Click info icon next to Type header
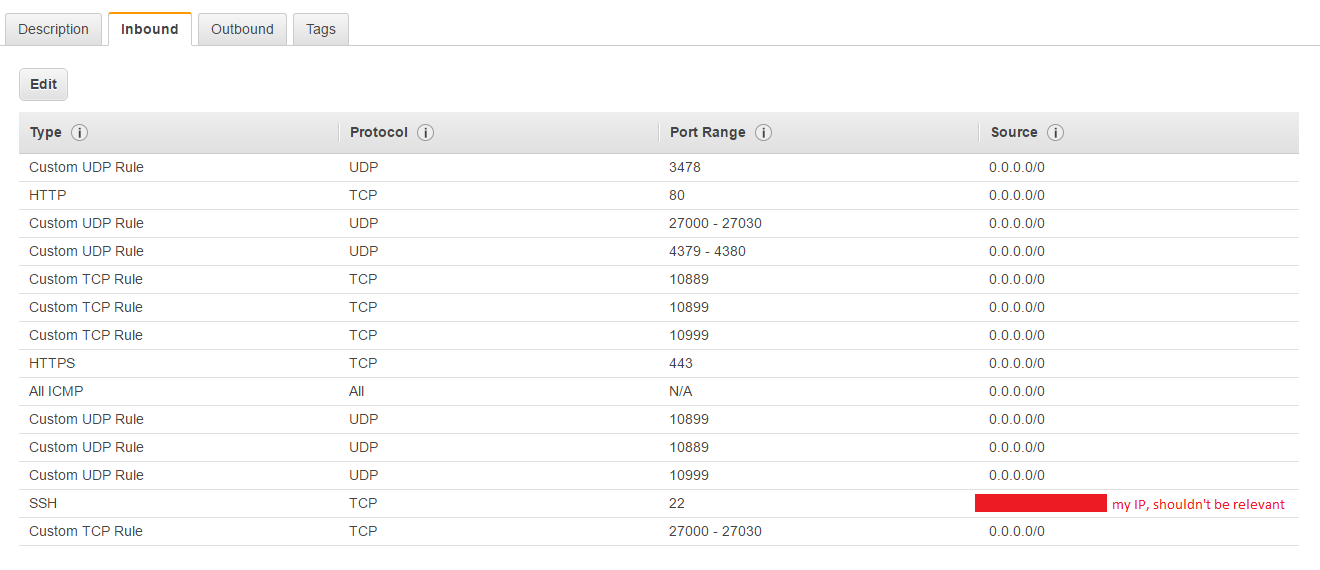Screen dimensions: 1320x570 pyautogui.click(x=80, y=133)
